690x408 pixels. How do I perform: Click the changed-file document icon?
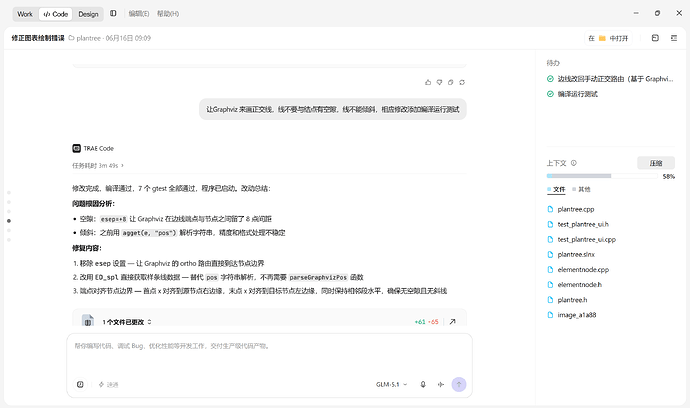pyautogui.click(x=88, y=320)
